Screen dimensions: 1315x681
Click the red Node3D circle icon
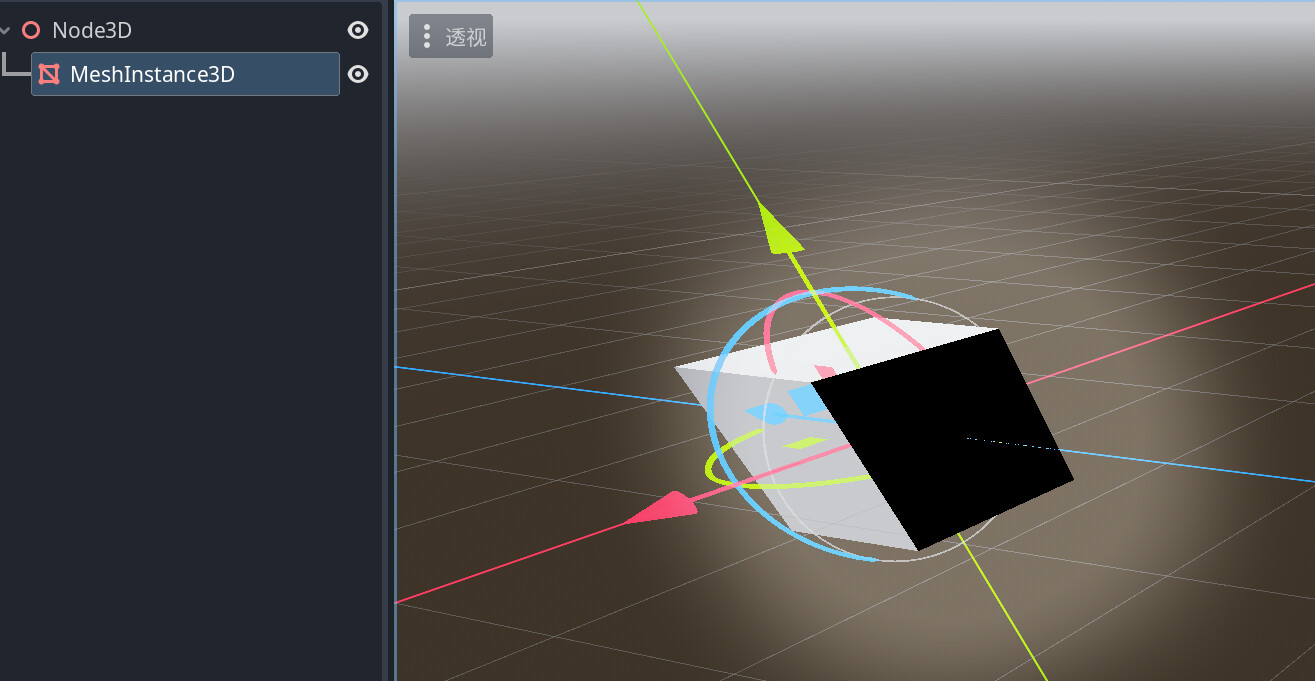(31, 31)
